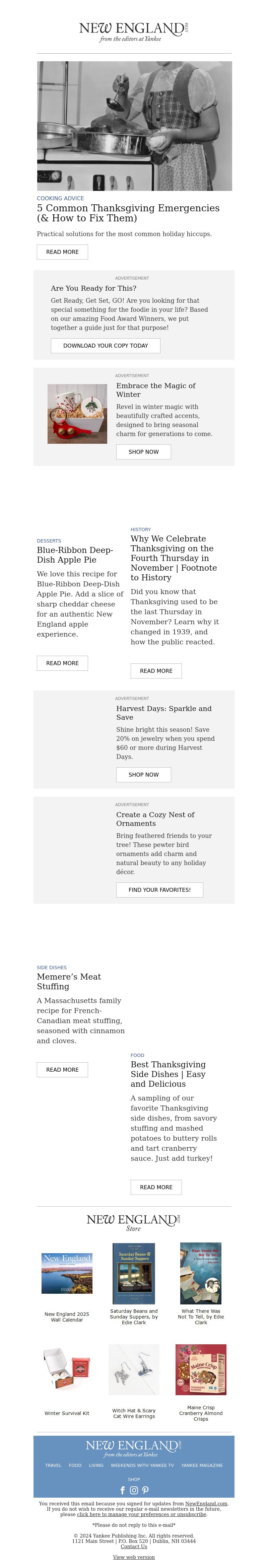The height and width of the screenshot is (1568, 268).
Task: Click the New England Store logo
Action: pyautogui.click(x=134, y=1222)
